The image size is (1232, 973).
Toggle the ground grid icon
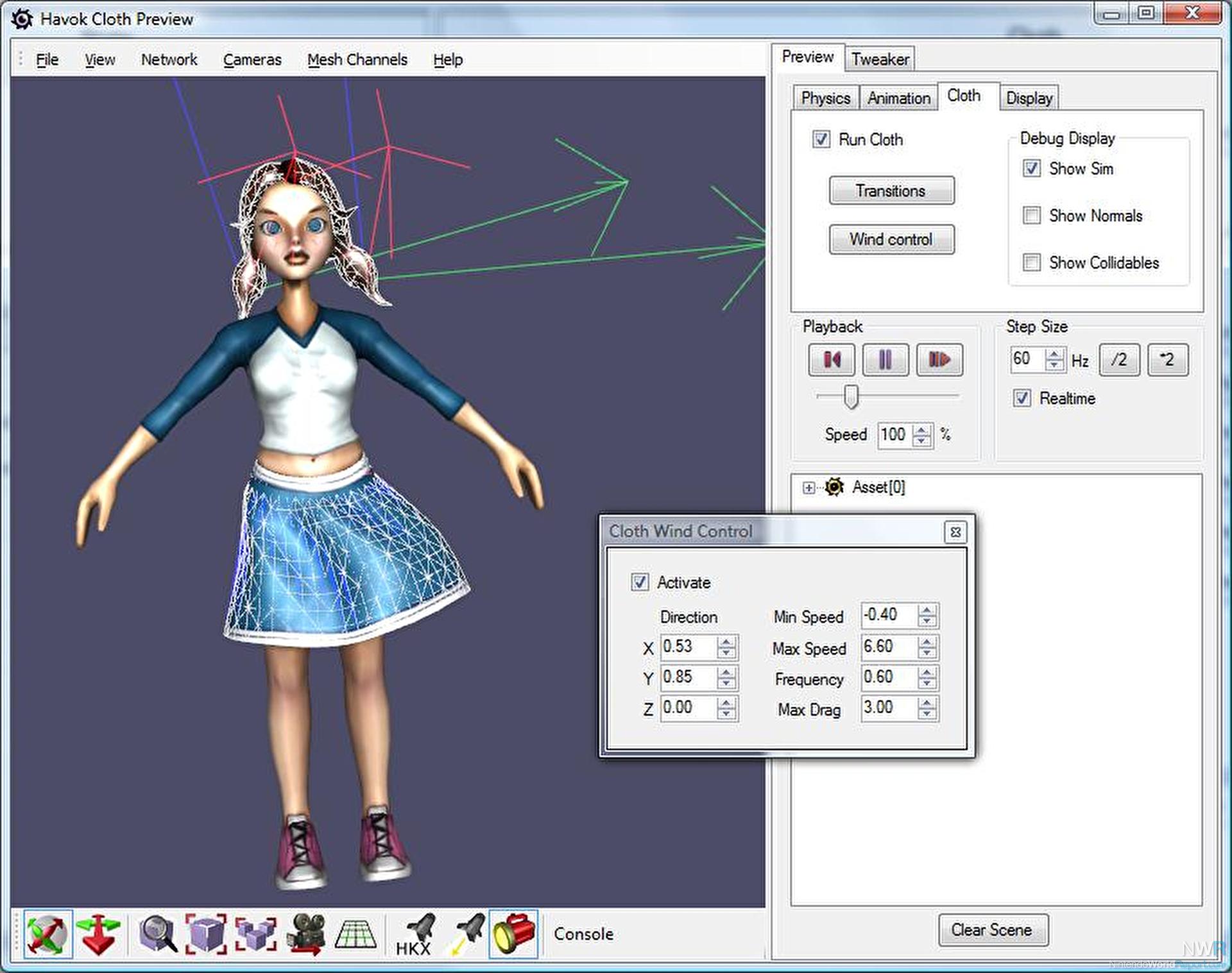click(x=355, y=935)
